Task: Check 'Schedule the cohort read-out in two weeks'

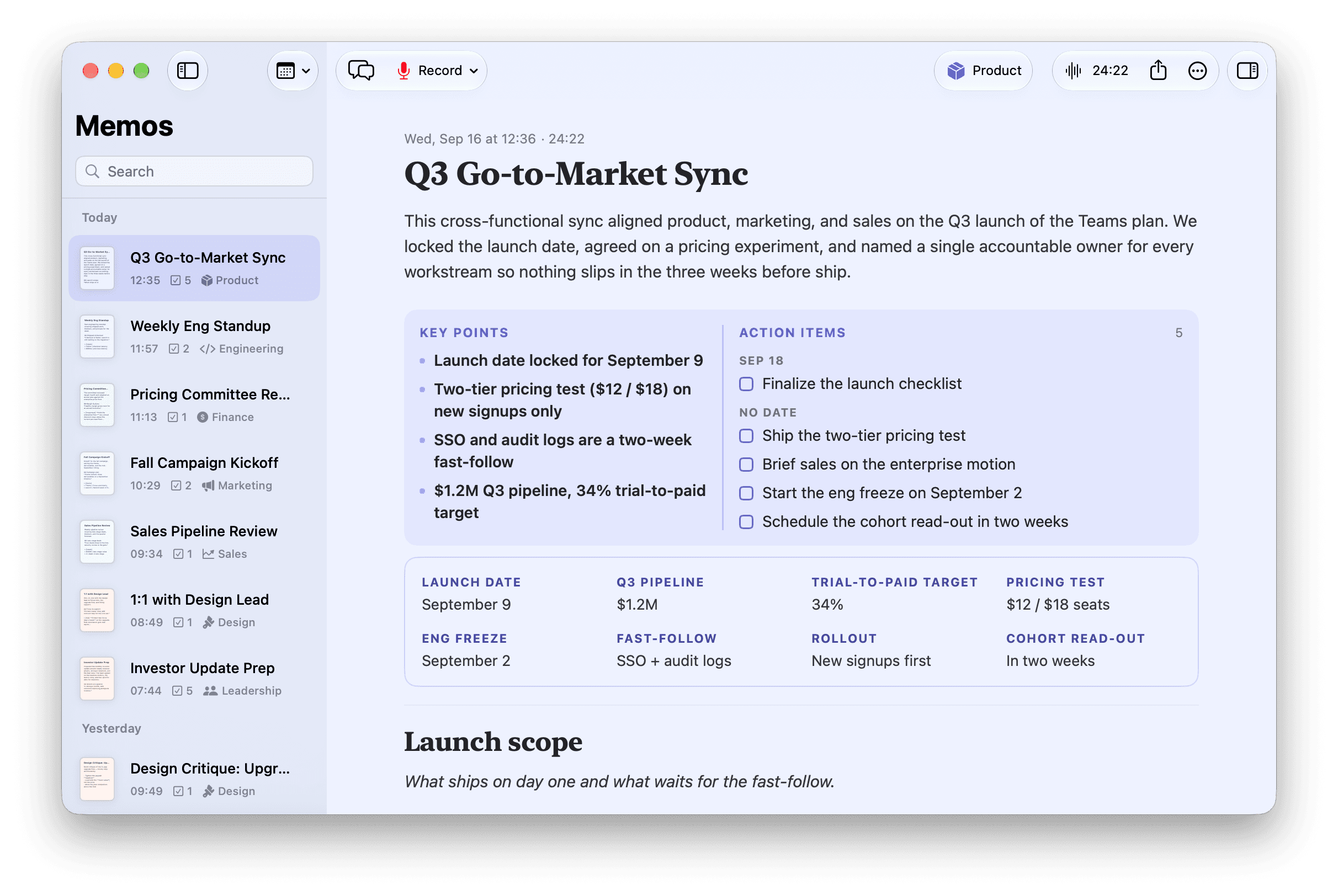Action: point(746,522)
